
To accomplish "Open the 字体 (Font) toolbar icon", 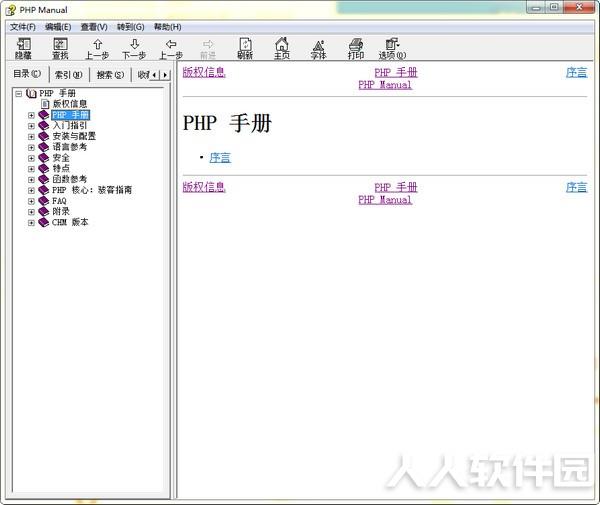I will [x=318, y=48].
